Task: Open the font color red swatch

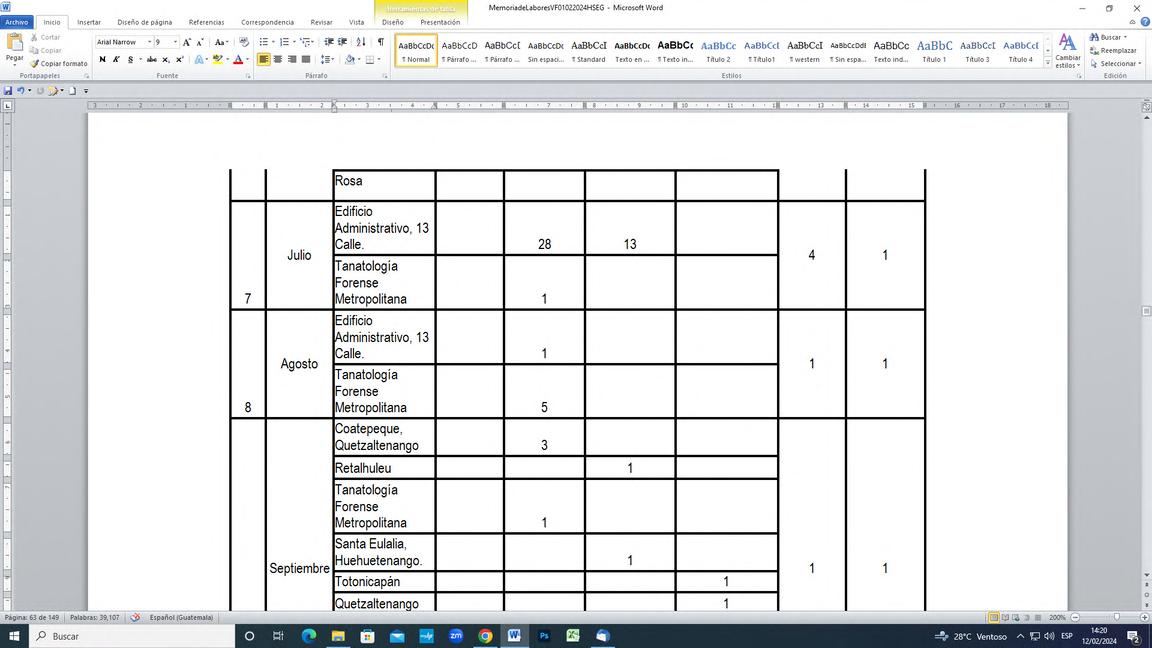Action: (x=238, y=60)
